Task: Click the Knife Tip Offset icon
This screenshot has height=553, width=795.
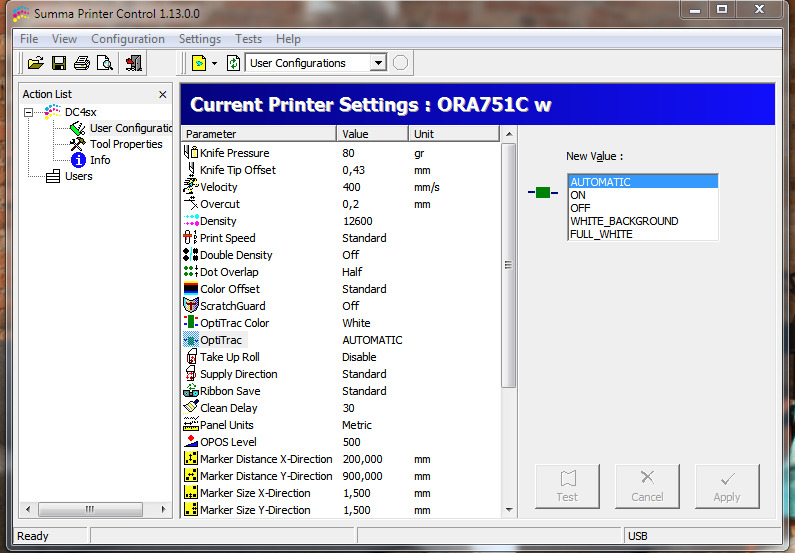Action: (191, 170)
